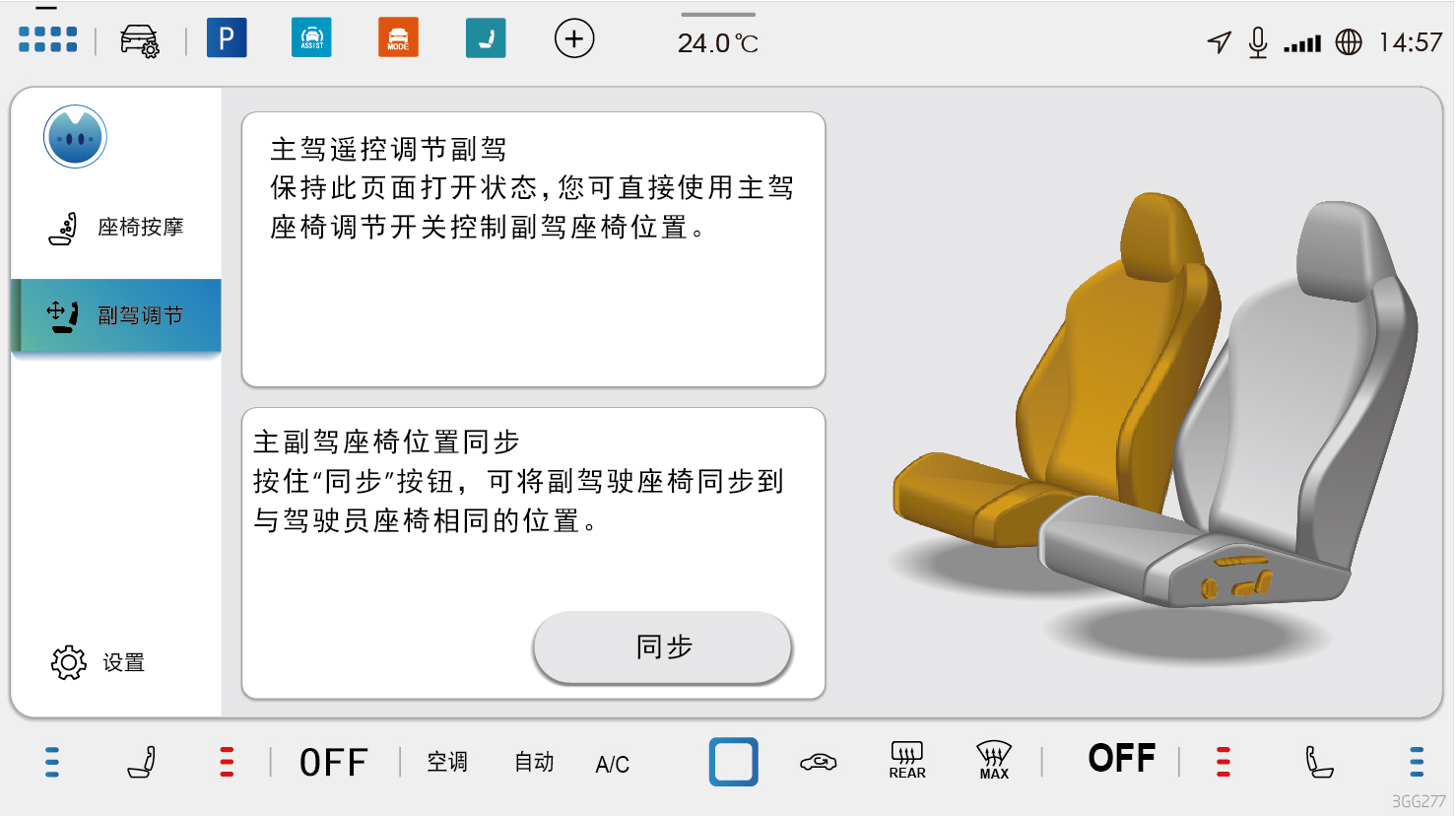Screen dimensions: 1456x816
Task: Open the app grid menu
Action: coord(47,39)
